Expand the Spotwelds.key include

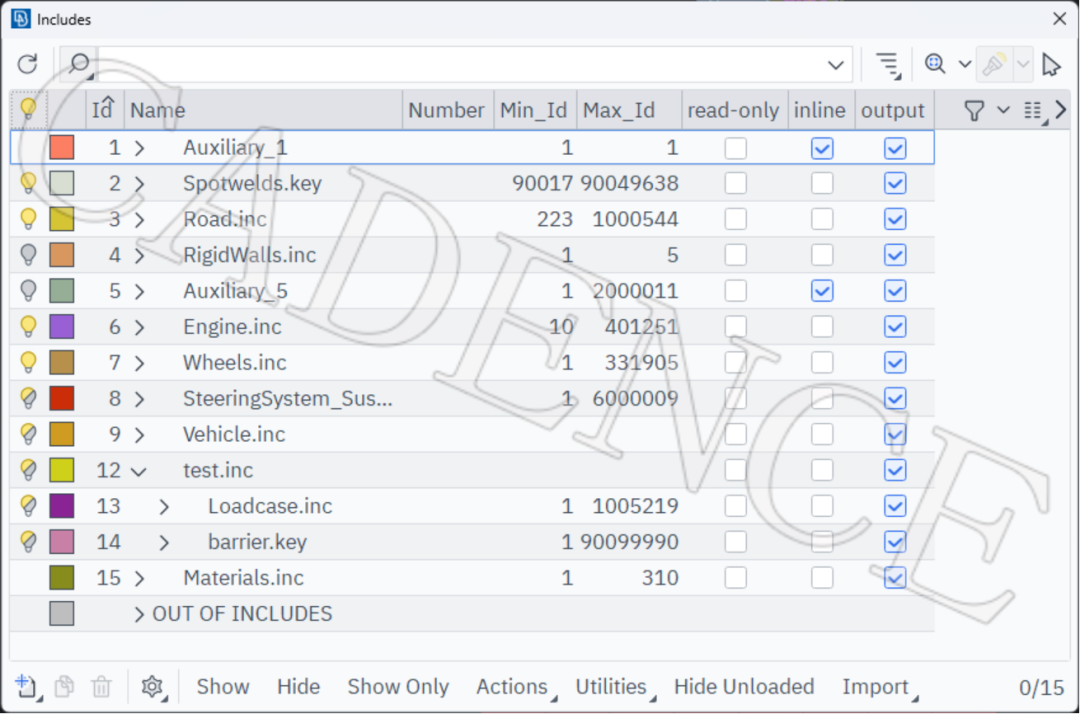coord(139,184)
